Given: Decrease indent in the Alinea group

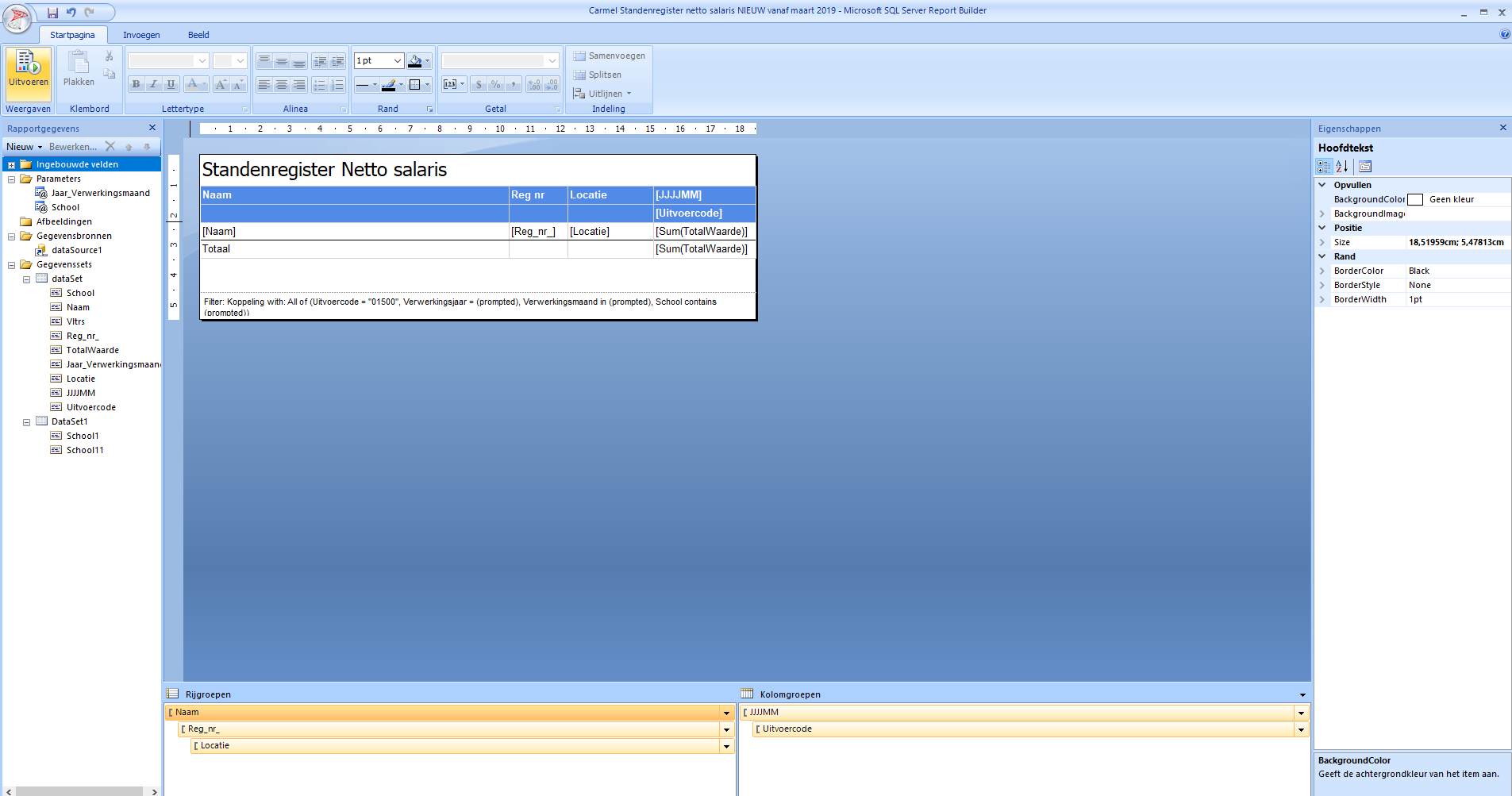Looking at the screenshot, I should coord(320,61).
